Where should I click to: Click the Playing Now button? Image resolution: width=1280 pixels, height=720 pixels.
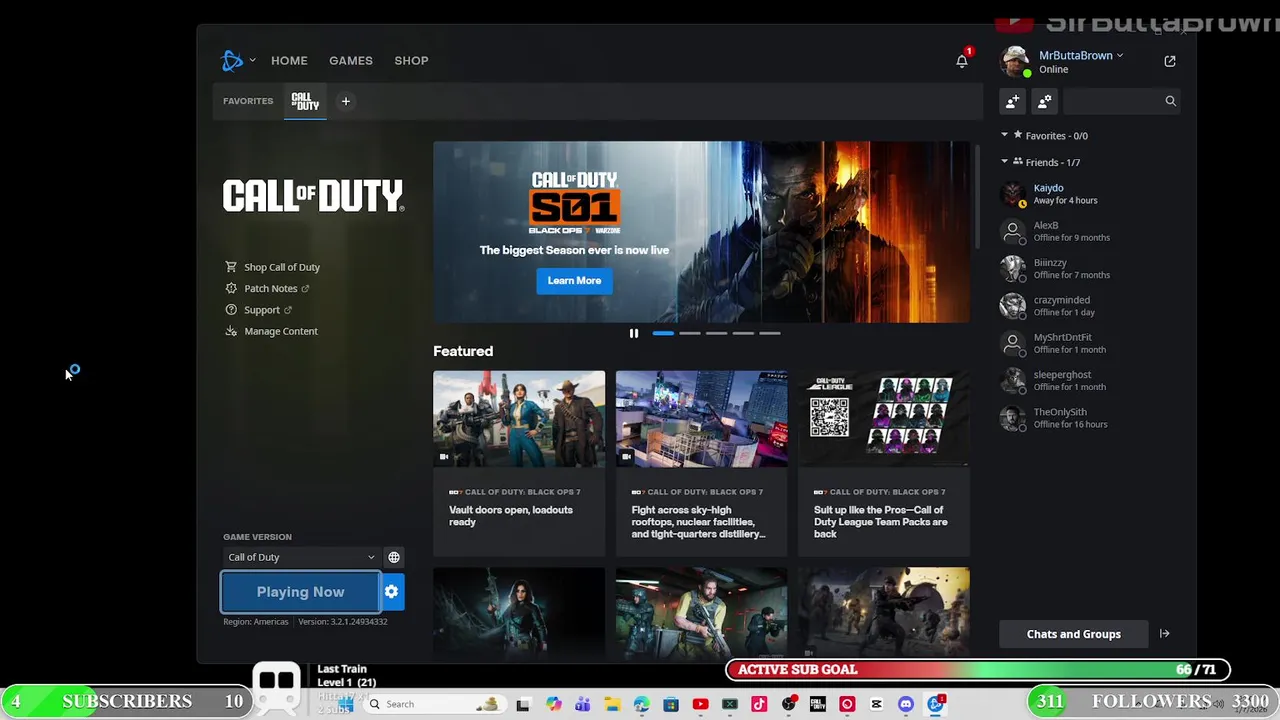(300, 592)
